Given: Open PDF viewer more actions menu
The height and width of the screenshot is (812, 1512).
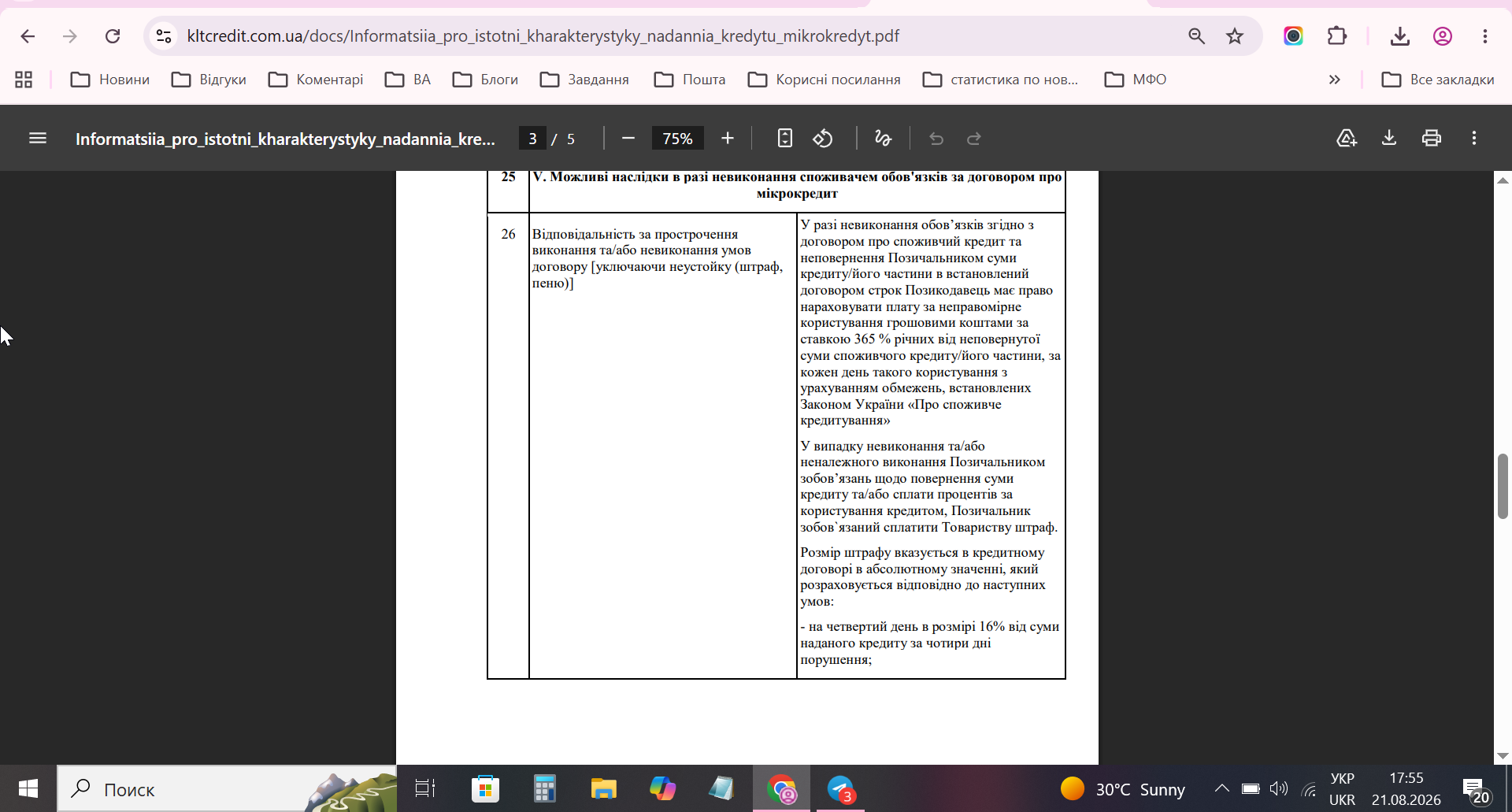Looking at the screenshot, I should pos(1474,139).
